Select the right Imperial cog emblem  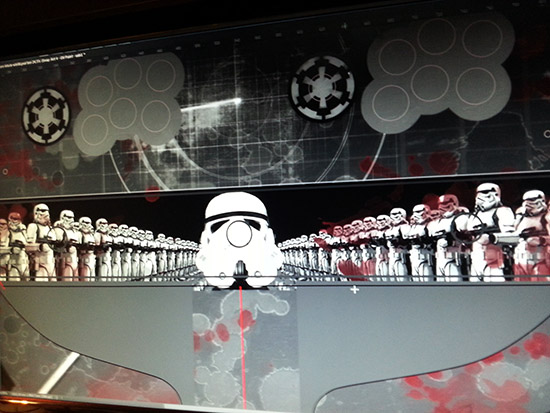pos(322,88)
